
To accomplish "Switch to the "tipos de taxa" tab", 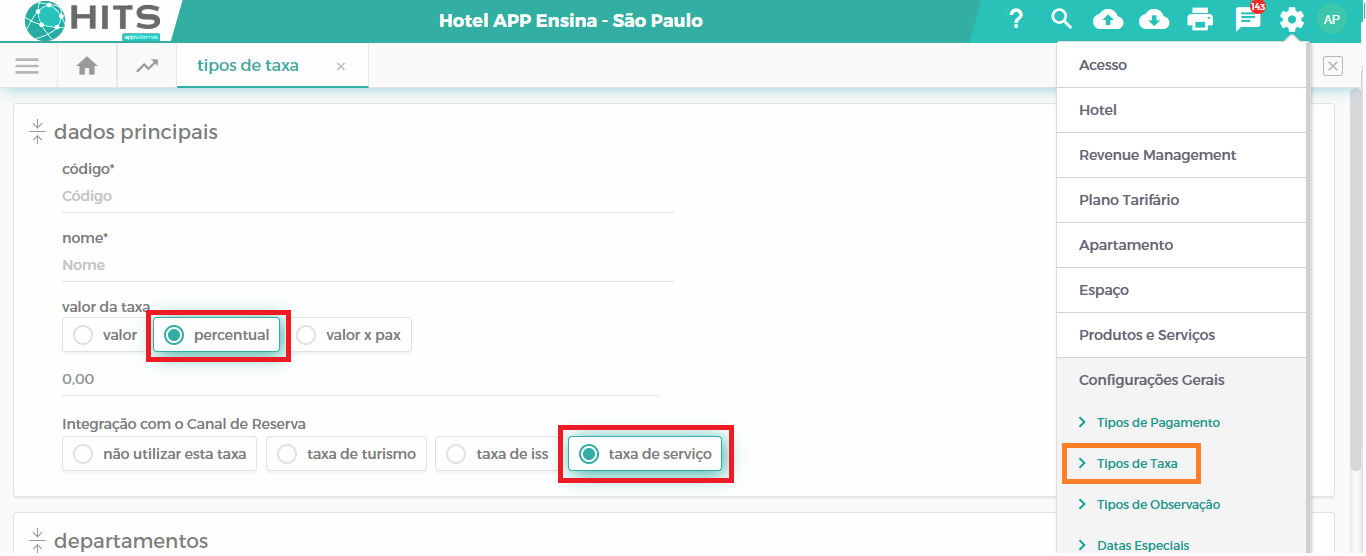I will tap(248, 66).
